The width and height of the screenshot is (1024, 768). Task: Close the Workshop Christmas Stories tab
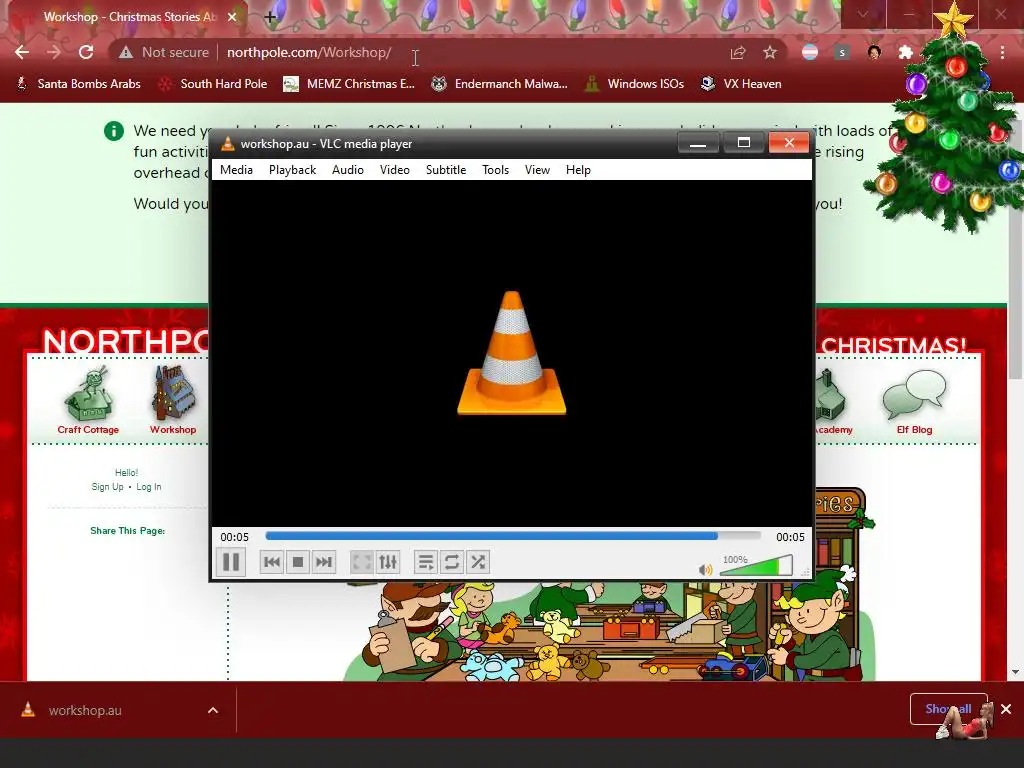[232, 17]
